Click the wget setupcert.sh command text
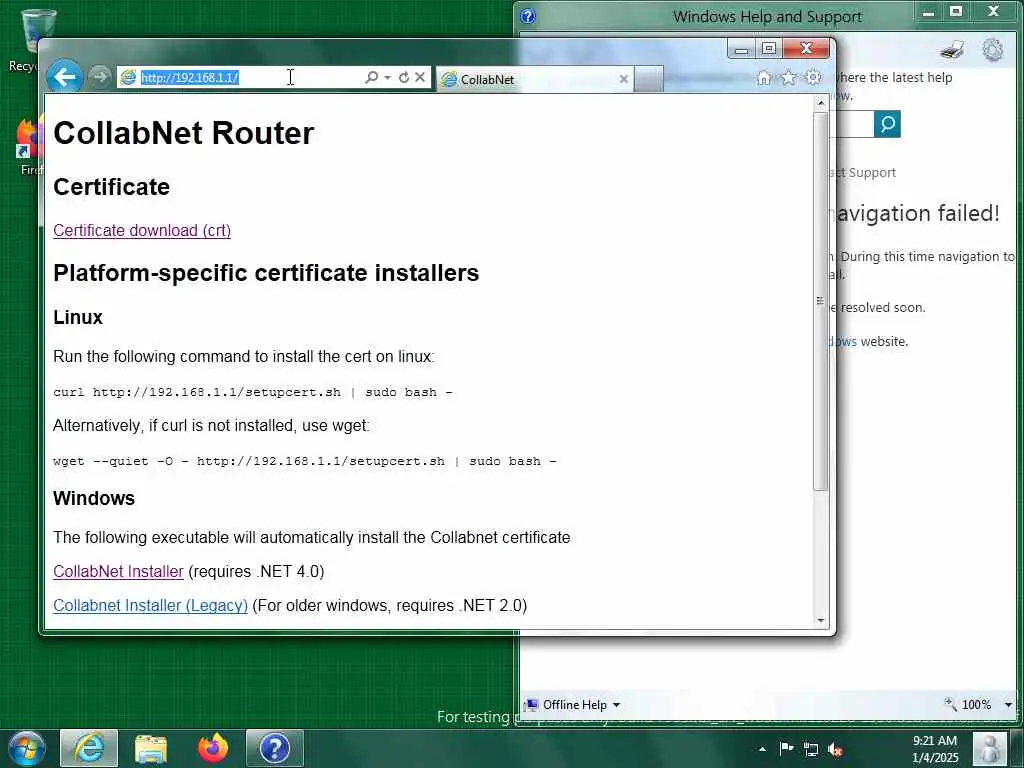 click(x=304, y=461)
